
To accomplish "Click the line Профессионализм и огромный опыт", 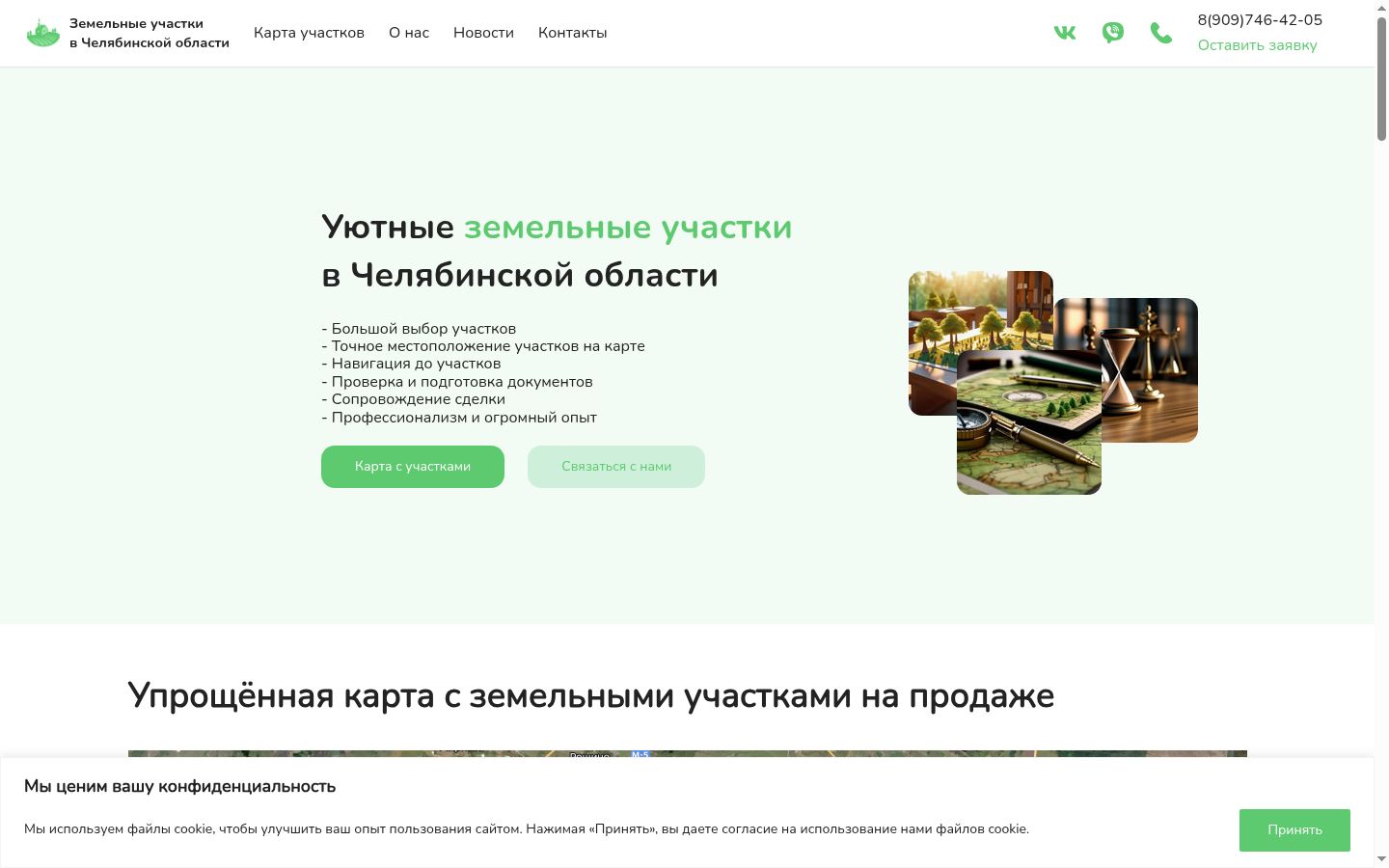I will click(459, 418).
